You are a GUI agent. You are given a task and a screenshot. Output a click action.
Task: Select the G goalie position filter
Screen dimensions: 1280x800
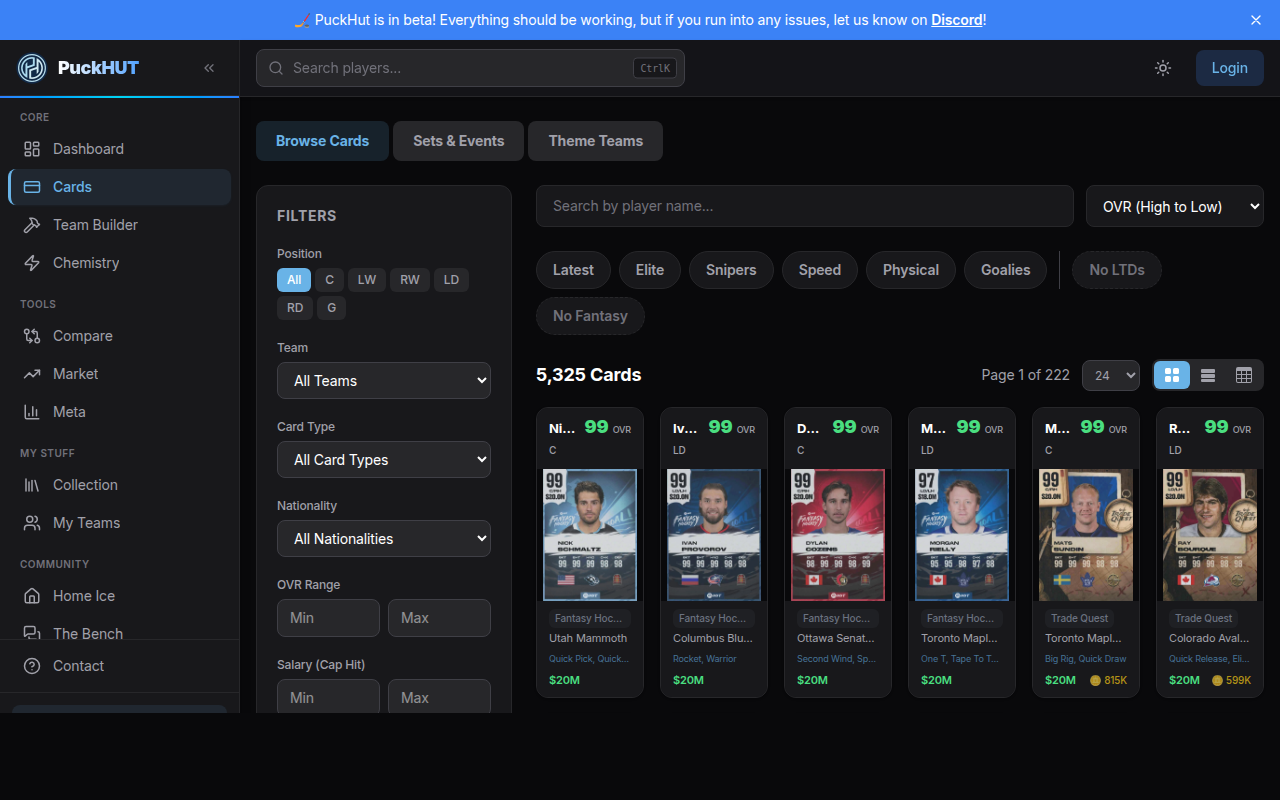pyautogui.click(x=332, y=308)
